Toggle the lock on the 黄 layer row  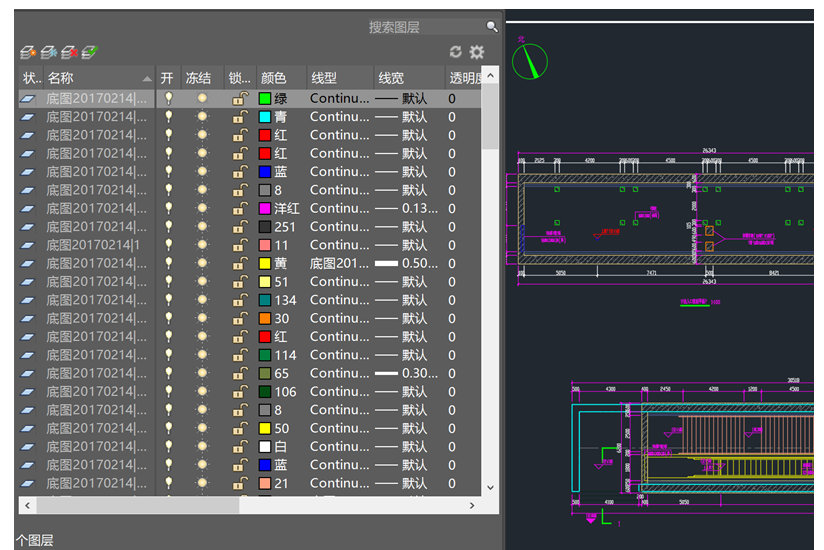click(x=240, y=263)
